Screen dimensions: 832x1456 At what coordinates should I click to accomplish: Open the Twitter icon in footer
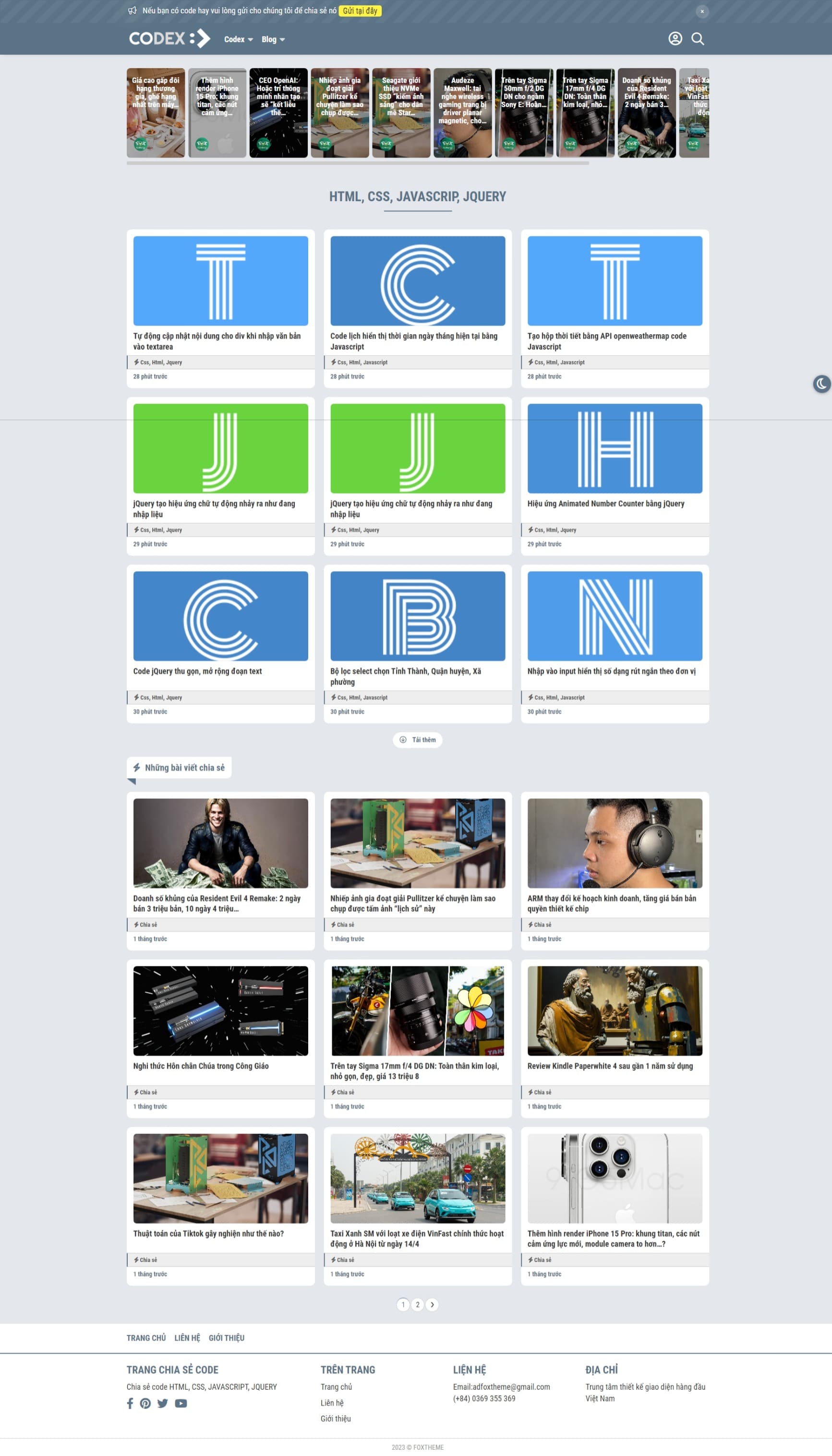point(163,1403)
